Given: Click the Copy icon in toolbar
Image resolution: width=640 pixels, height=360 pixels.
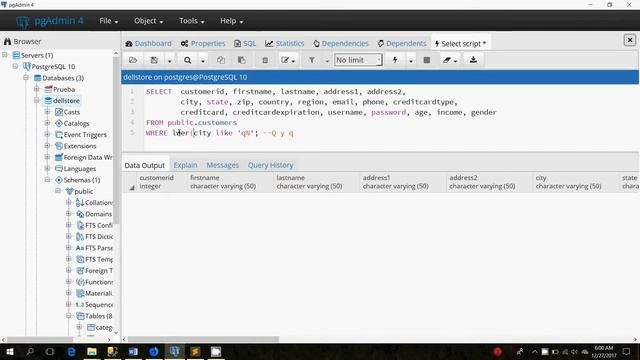Looking at the screenshot, I should coord(221,60).
